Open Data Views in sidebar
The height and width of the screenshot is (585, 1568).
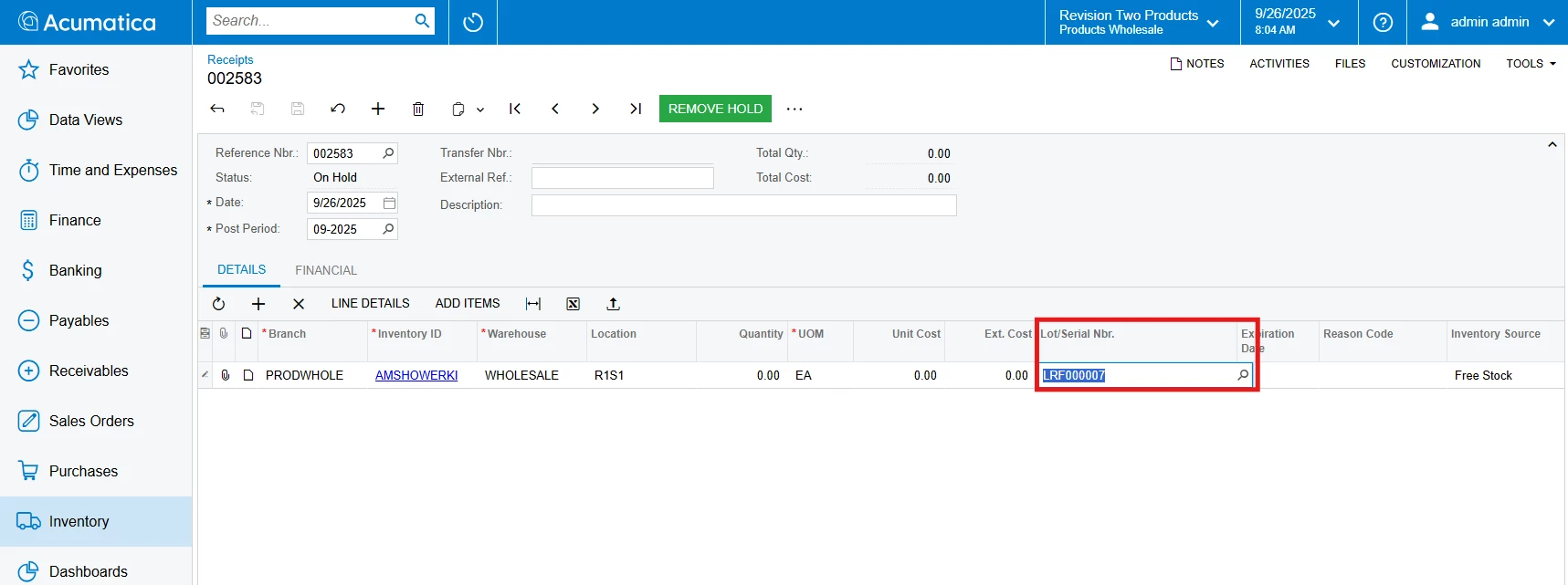[96, 120]
